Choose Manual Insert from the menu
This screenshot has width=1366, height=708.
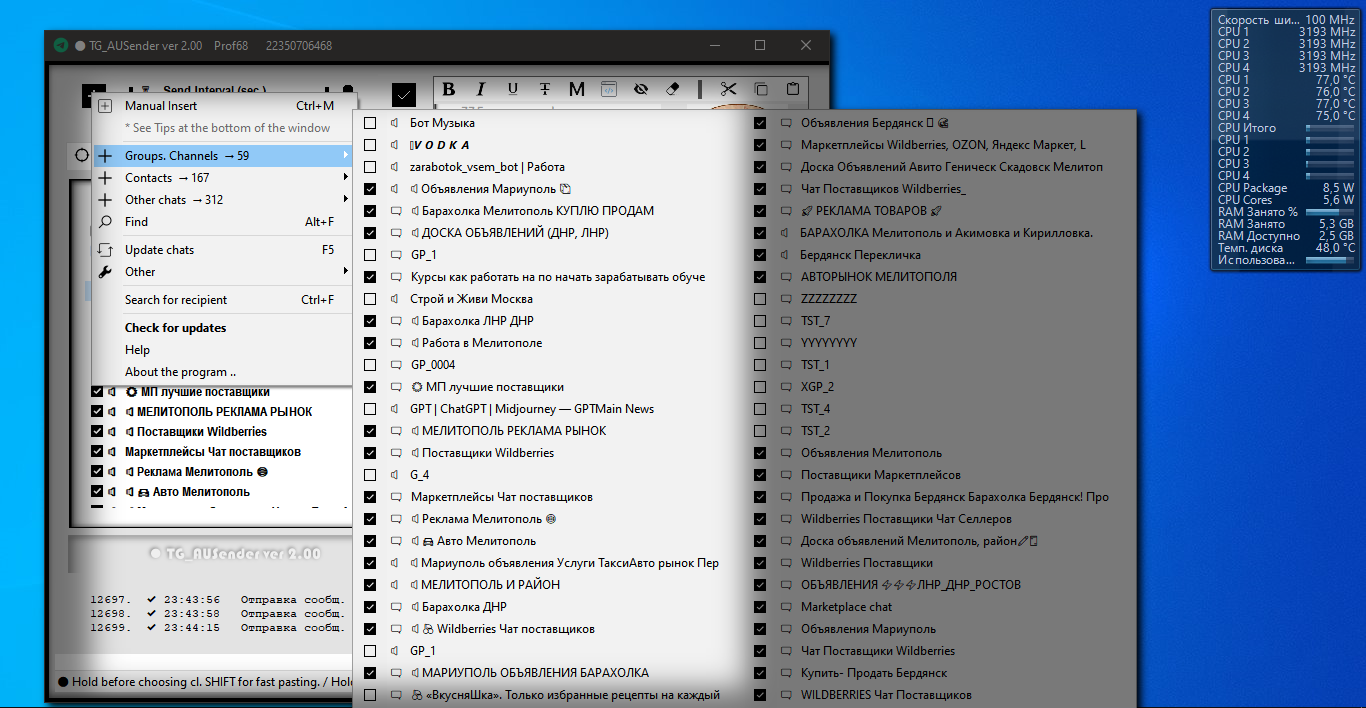click(222, 106)
